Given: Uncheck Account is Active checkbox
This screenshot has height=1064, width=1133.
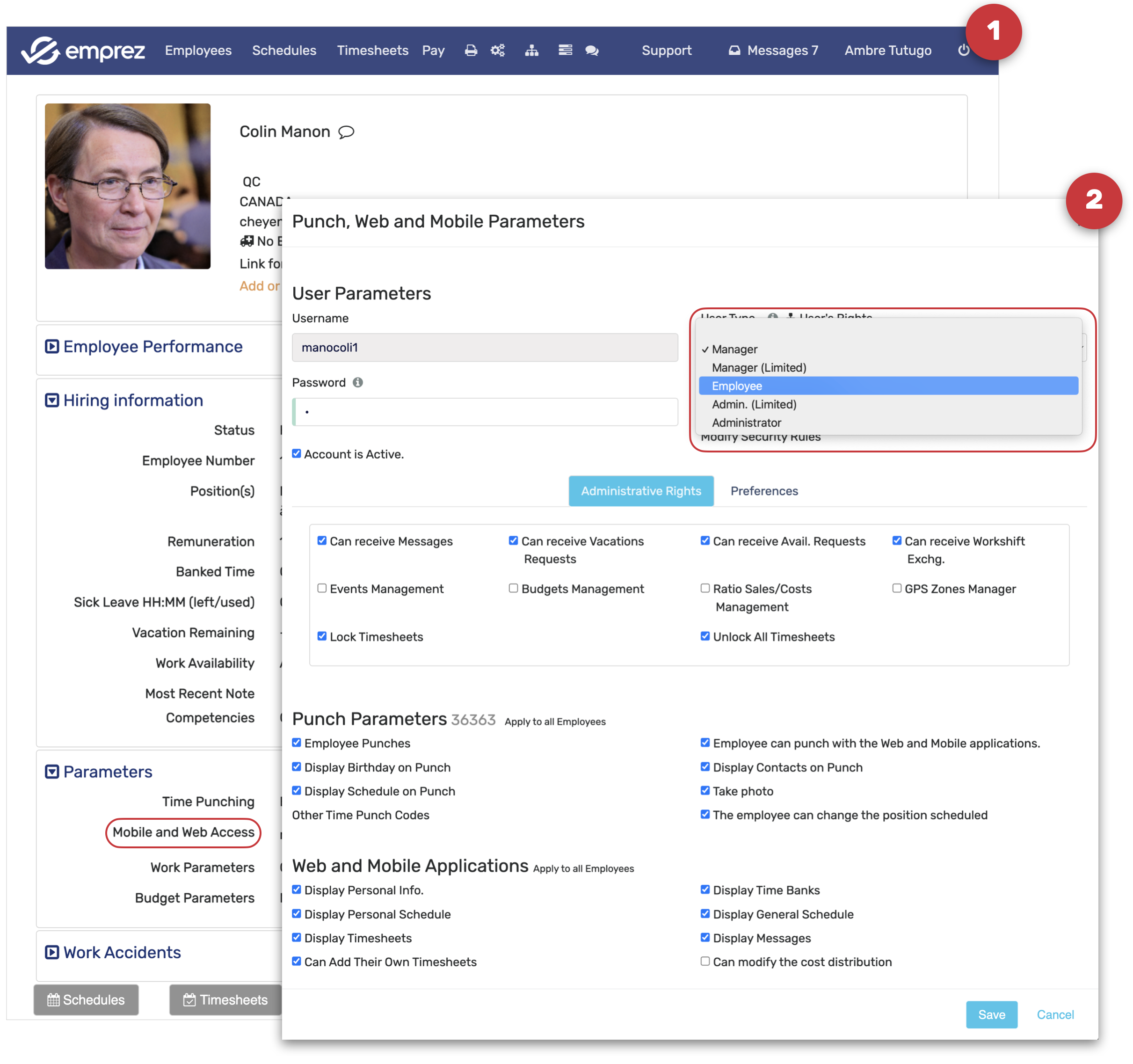Looking at the screenshot, I should 297,454.
